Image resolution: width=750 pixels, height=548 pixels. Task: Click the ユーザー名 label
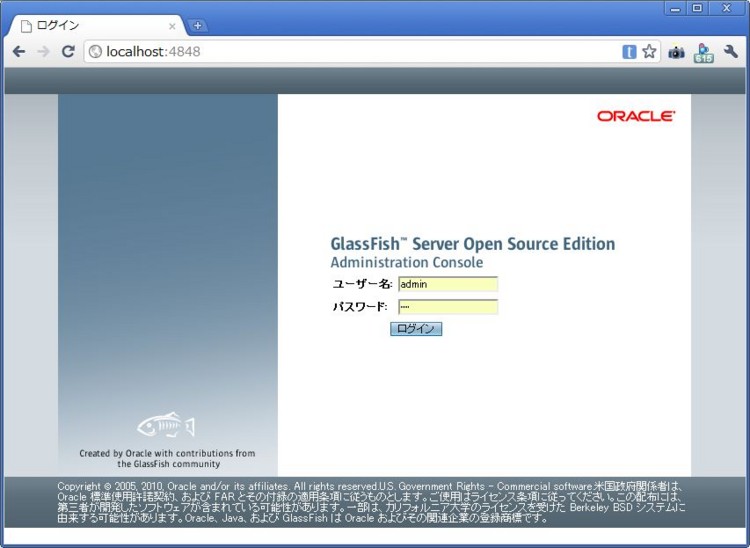(x=363, y=284)
